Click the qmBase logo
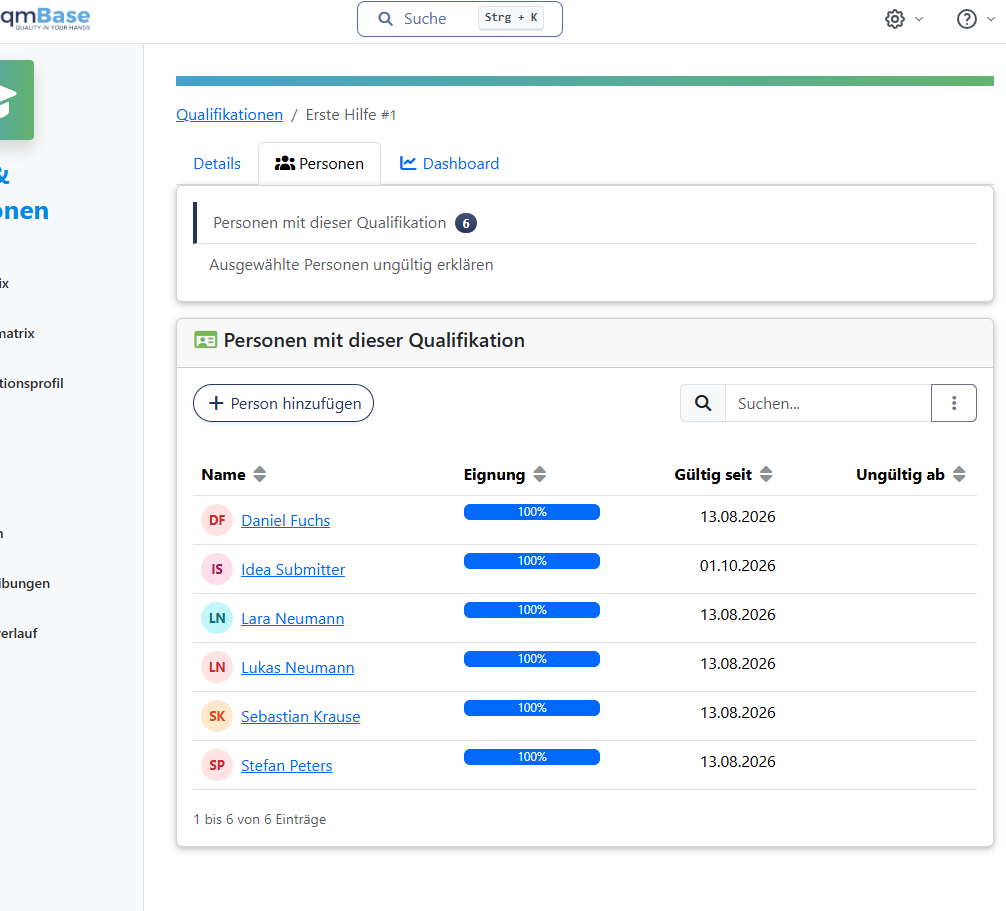Viewport: 1006px width, 911px height. 45,18
